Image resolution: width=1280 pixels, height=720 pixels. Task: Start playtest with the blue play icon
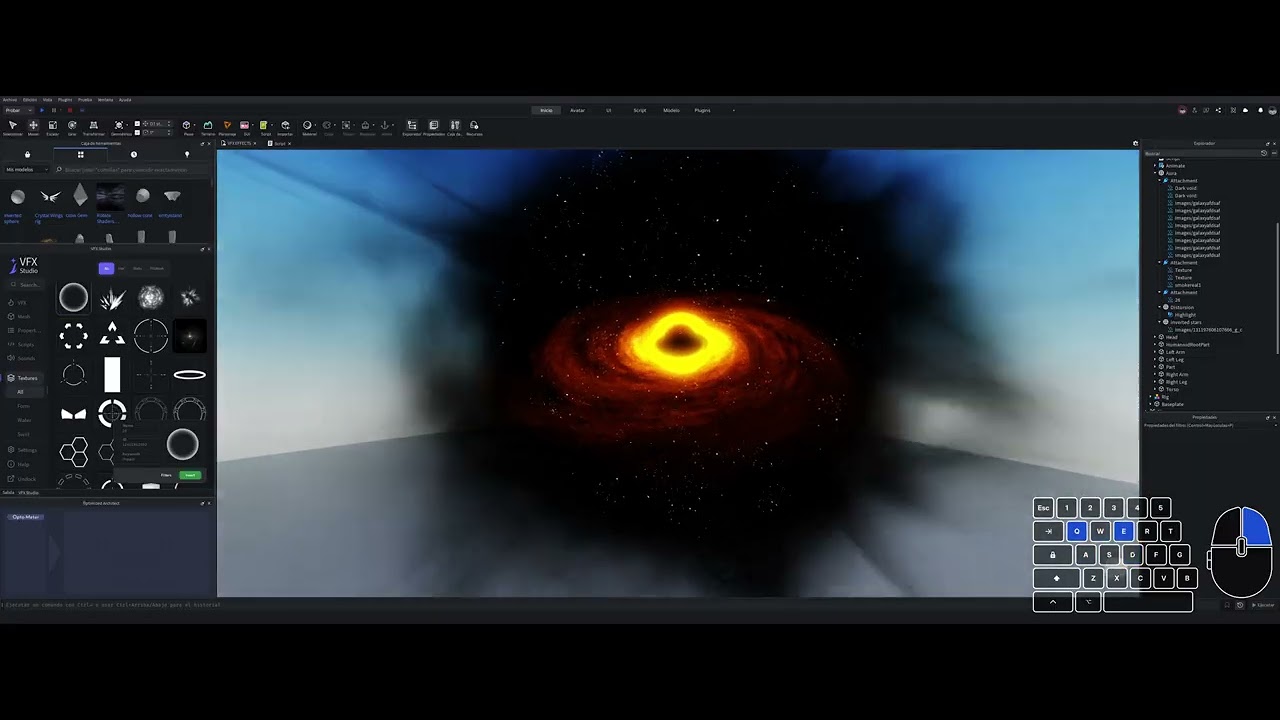[42, 110]
